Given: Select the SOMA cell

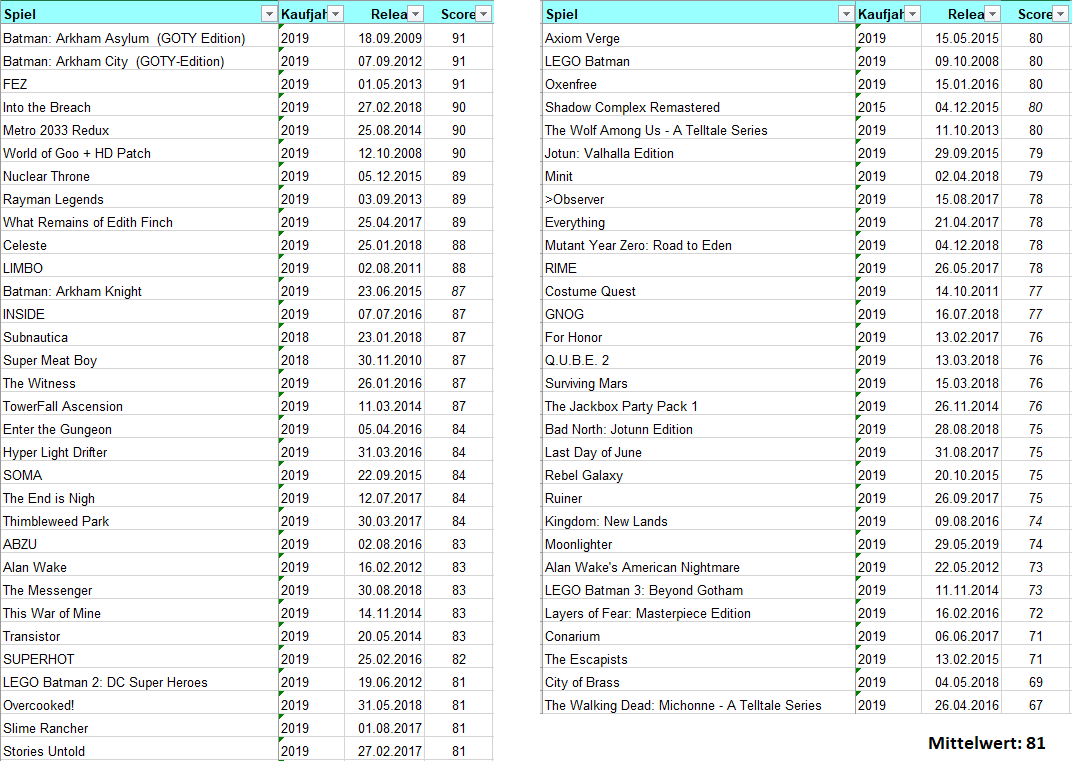Looking at the screenshot, I should click(139, 475).
